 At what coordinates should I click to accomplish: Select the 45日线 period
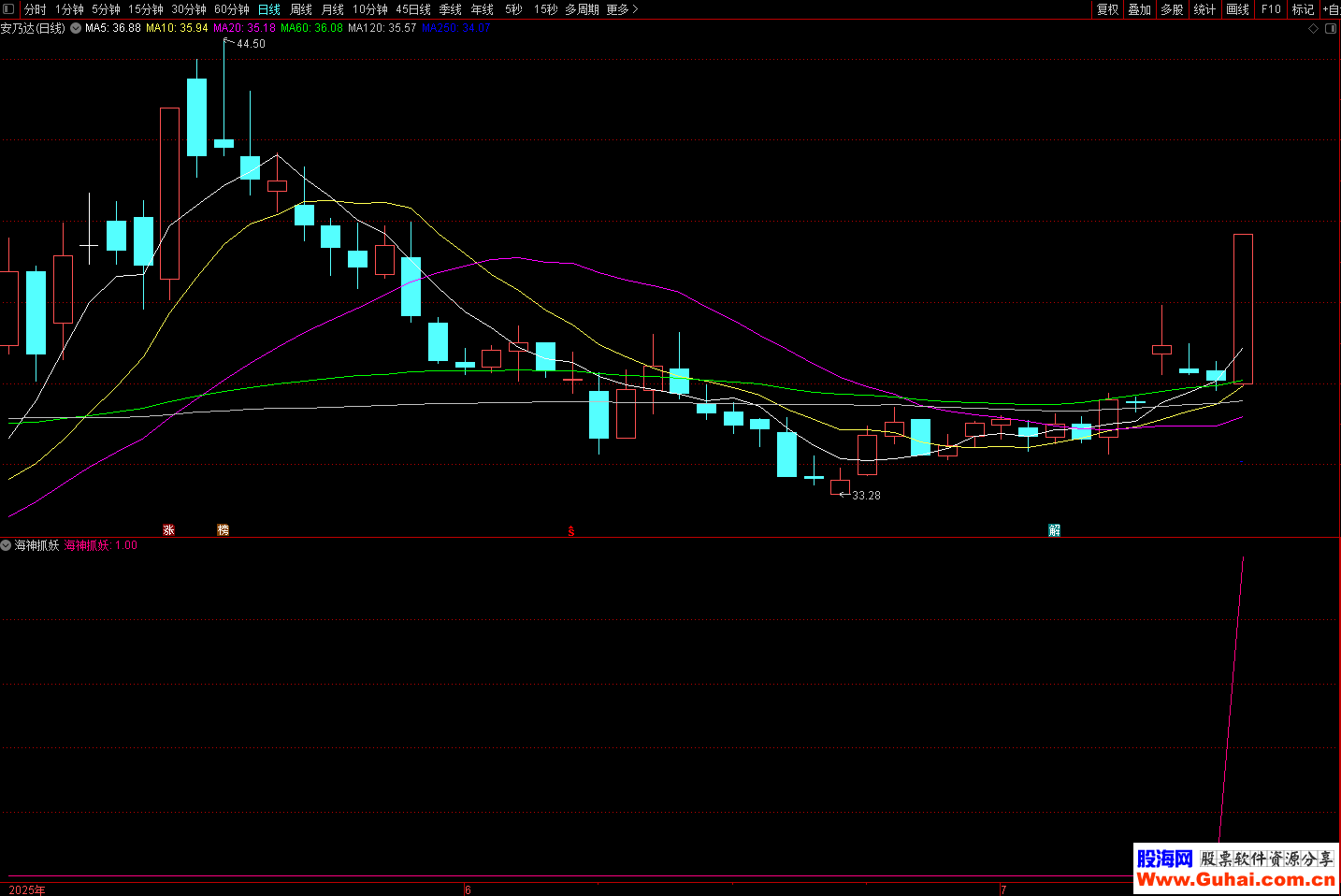coord(413,9)
